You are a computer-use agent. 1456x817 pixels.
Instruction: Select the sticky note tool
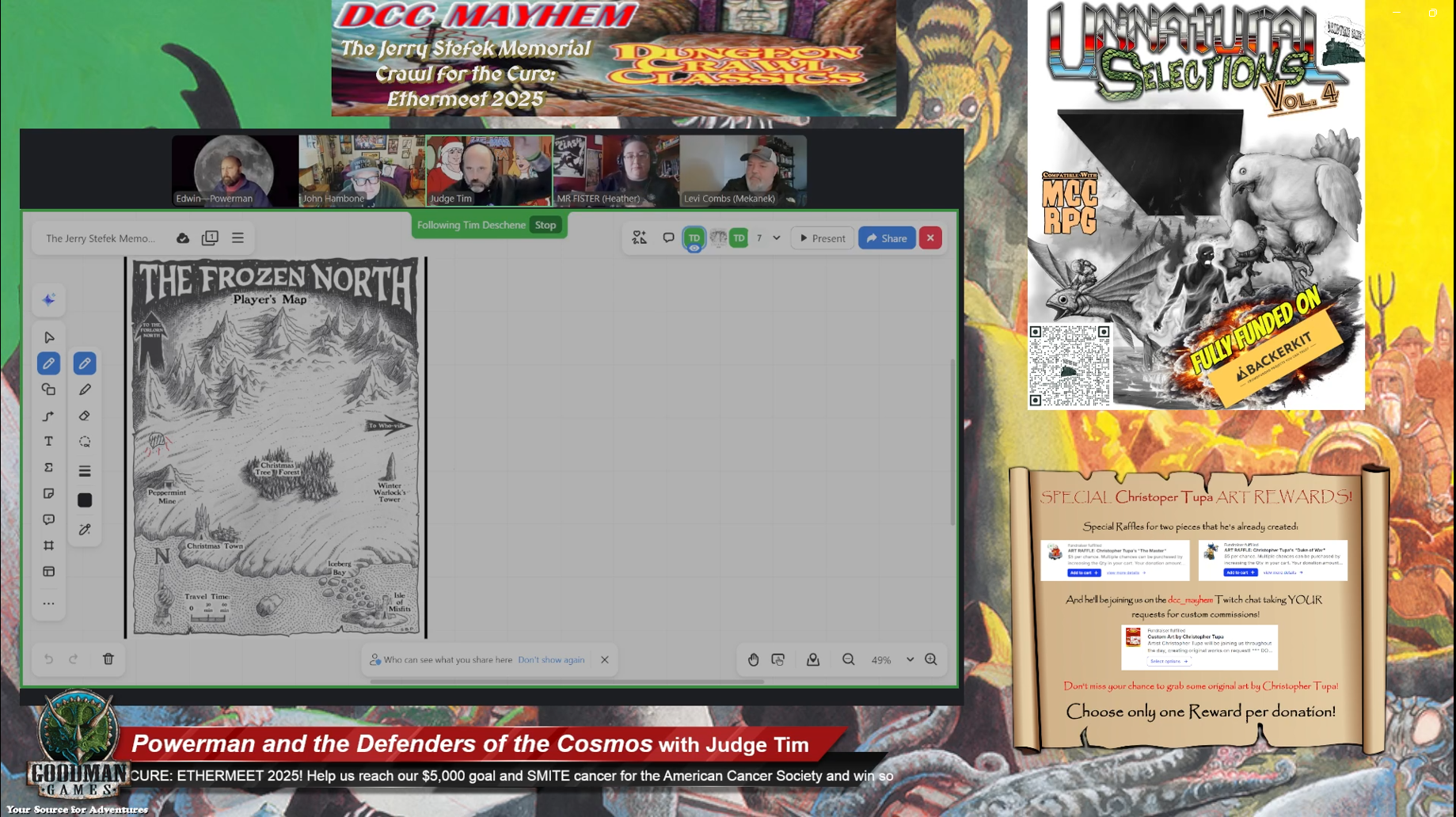click(49, 493)
